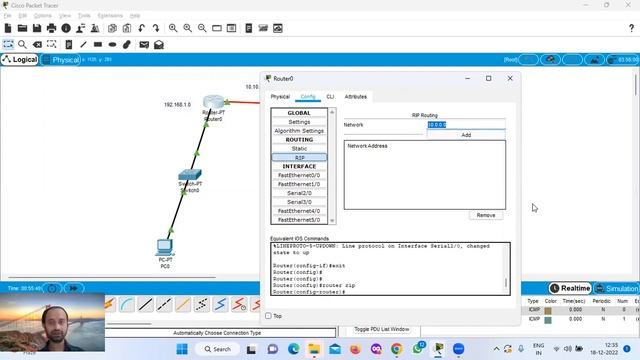Pick the dashed crossover cable connection

[x=164, y=304]
